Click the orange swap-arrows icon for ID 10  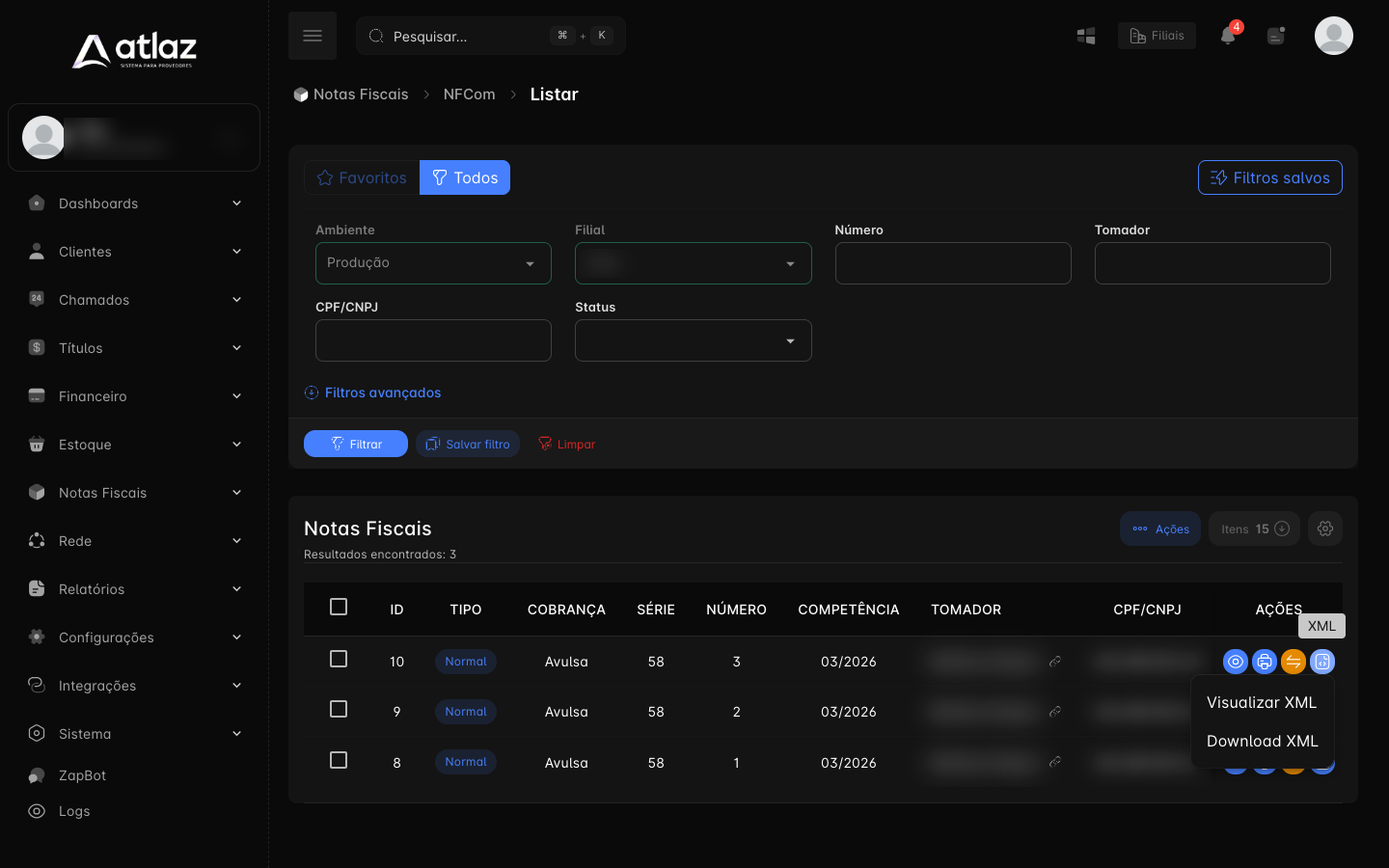(1294, 662)
